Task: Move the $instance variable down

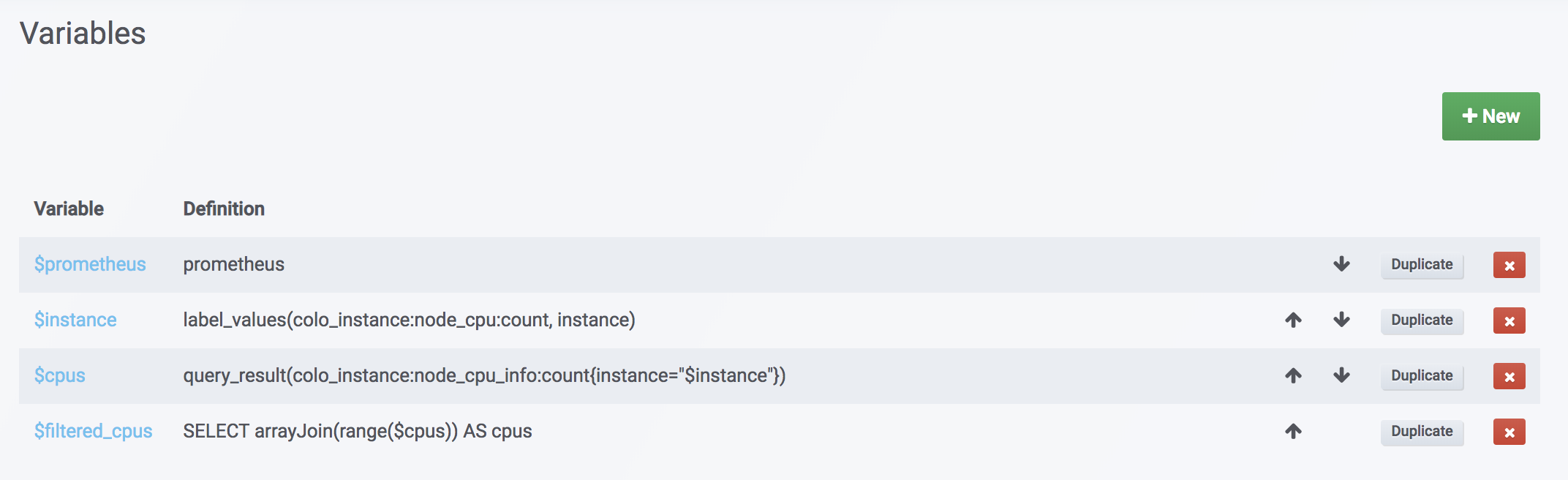Action: coord(1343,320)
